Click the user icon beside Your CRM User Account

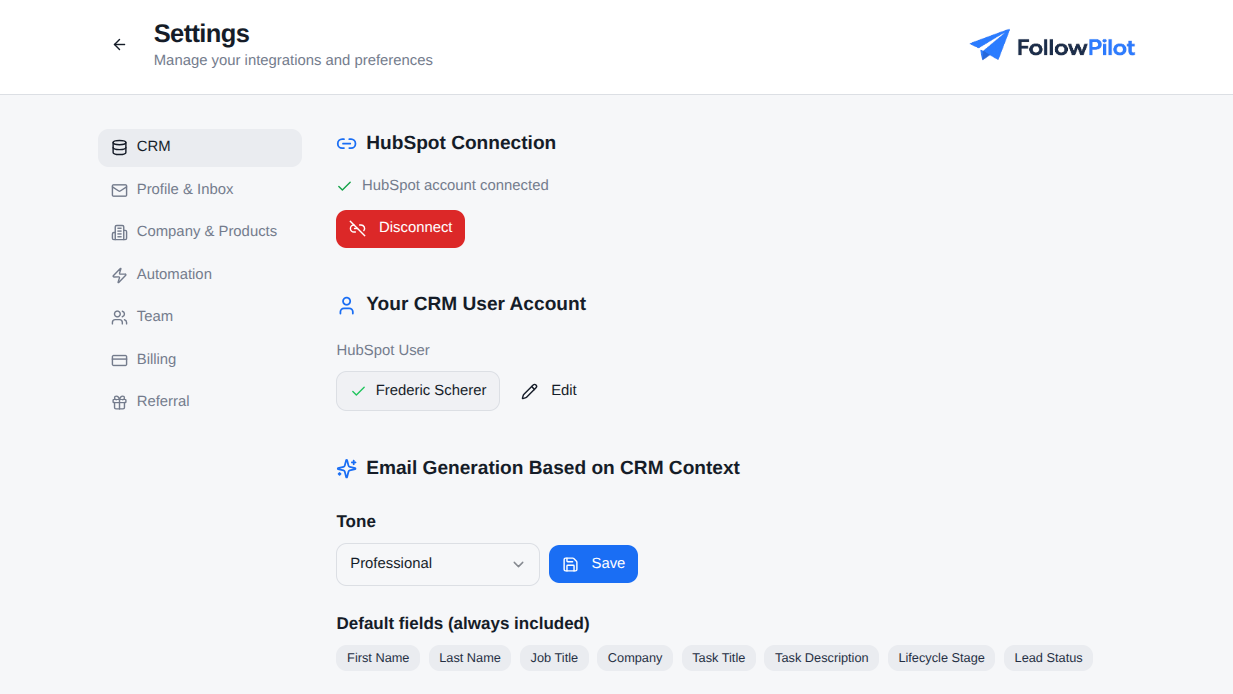click(346, 305)
